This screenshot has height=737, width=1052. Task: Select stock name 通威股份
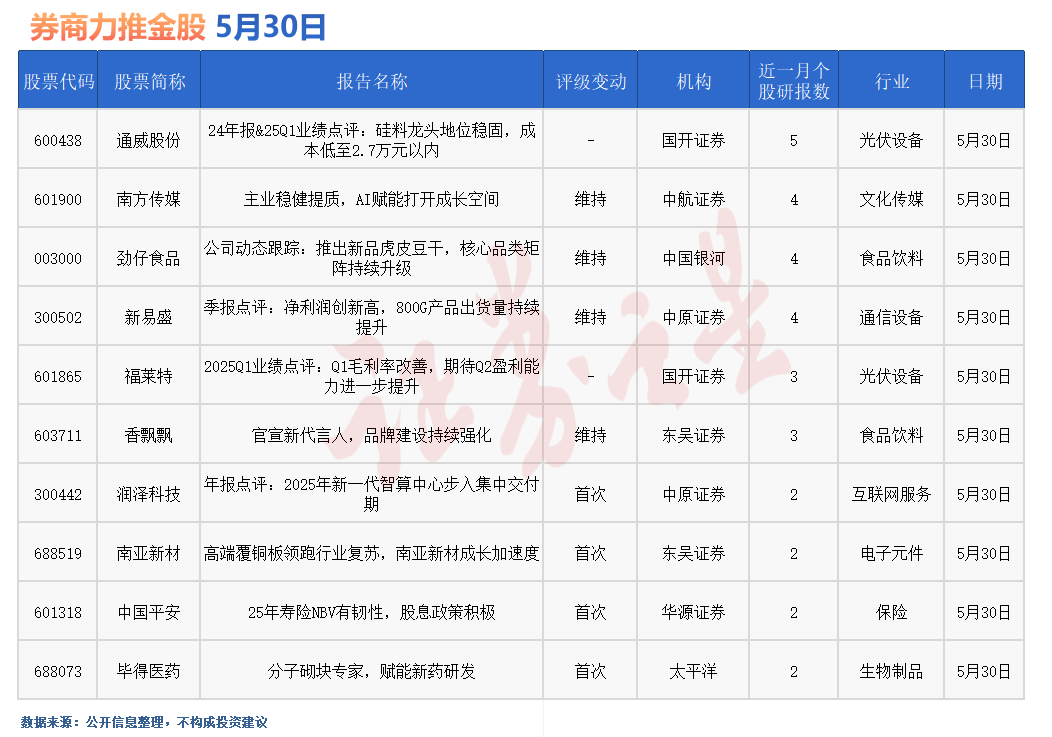point(149,140)
